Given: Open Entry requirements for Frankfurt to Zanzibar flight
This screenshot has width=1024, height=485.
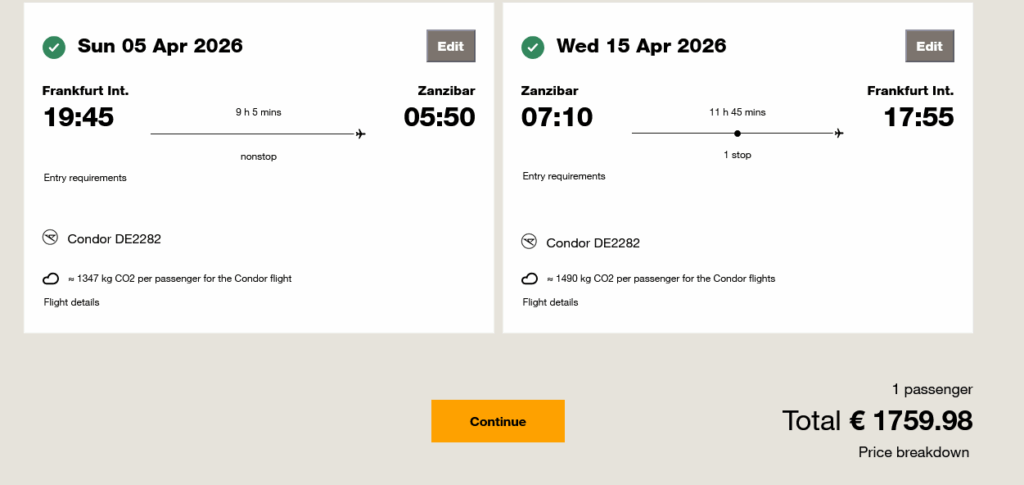Looking at the screenshot, I should point(85,178).
